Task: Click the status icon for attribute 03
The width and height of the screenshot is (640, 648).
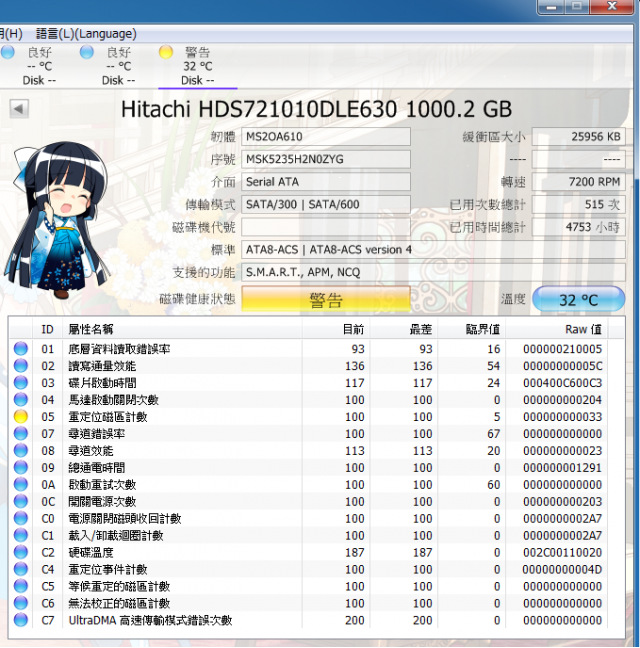Action: (21, 383)
